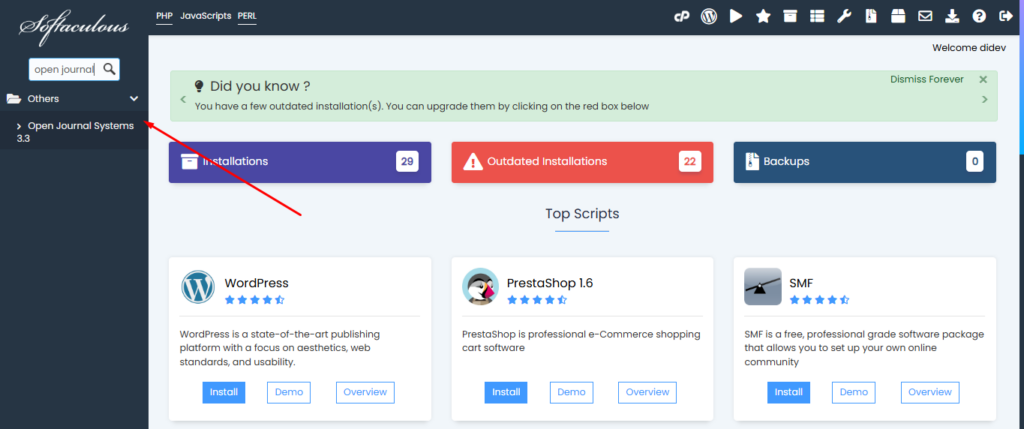Viewport: 1024px width, 429px height.
Task: Show previous tip with left chevron
Action: [x=183, y=99]
